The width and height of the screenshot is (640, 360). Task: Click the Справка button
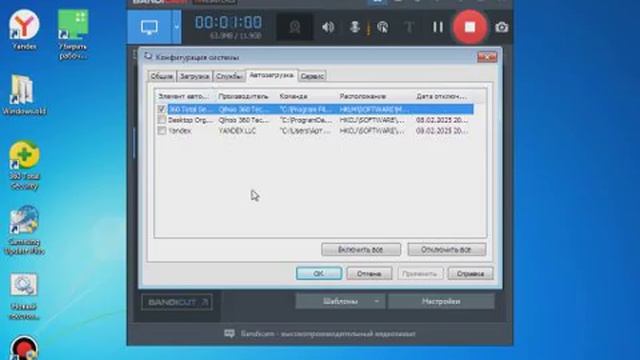(x=470, y=273)
